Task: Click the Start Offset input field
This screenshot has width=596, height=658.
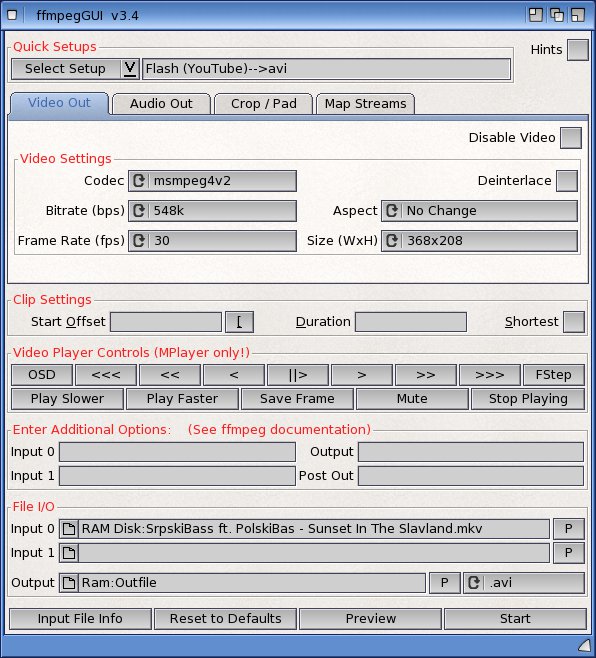Action: click(x=166, y=322)
